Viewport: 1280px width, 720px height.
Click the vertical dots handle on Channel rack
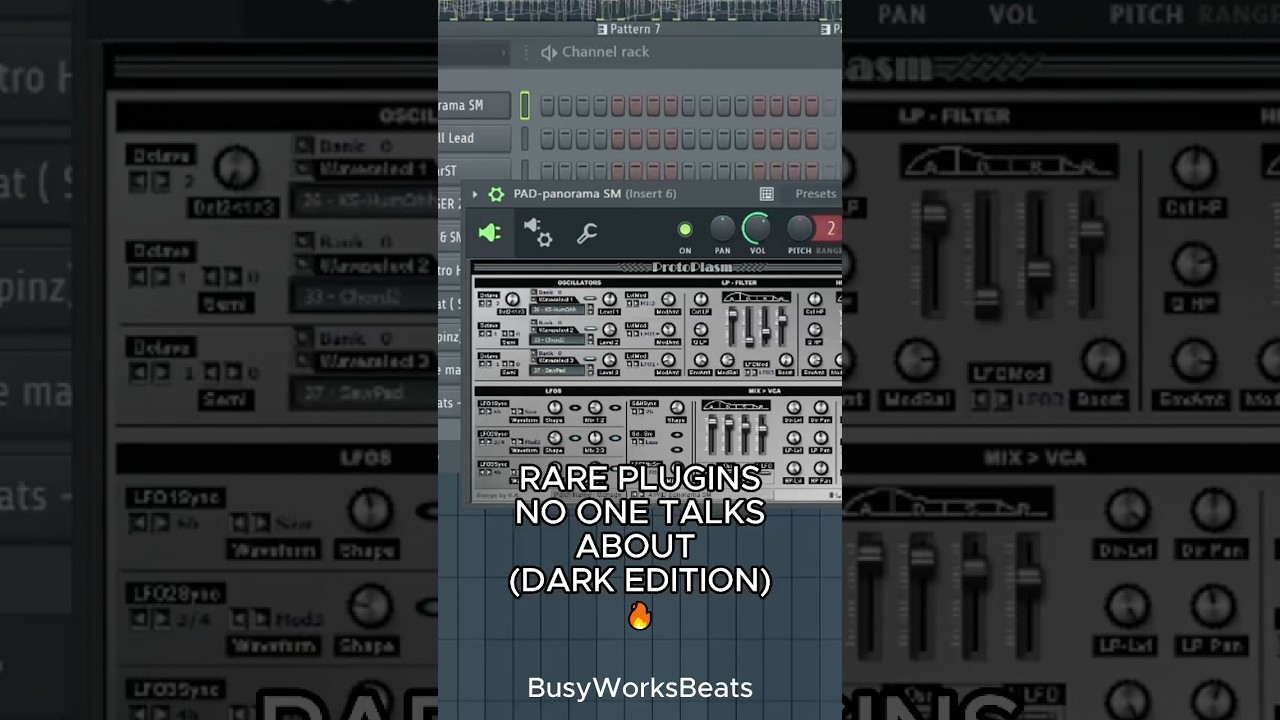pyautogui.click(x=527, y=52)
